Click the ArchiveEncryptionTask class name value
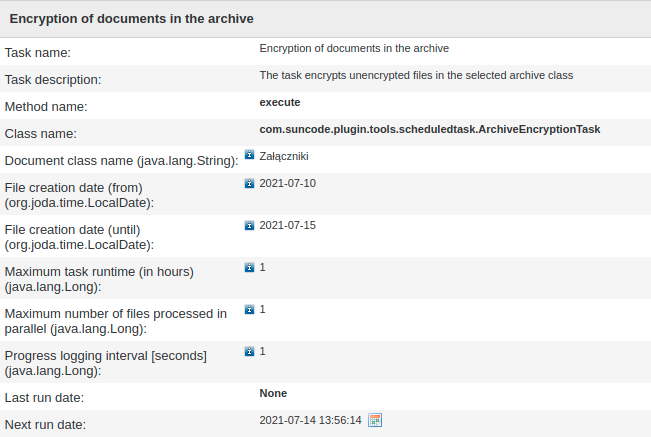This screenshot has height=437, width=651. (x=429, y=129)
